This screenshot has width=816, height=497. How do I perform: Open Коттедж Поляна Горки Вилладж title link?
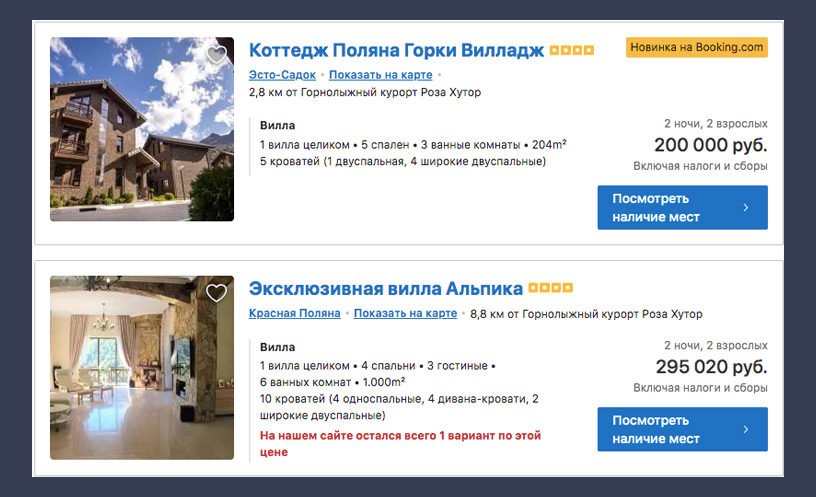click(x=396, y=50)
